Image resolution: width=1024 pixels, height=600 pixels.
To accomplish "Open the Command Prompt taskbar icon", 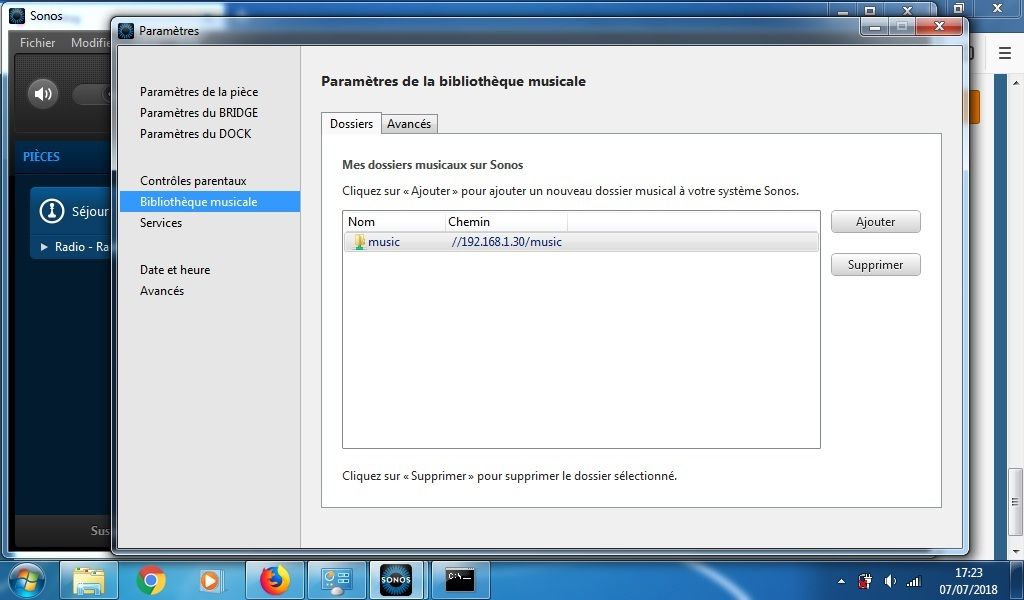I will pos(460,580).
